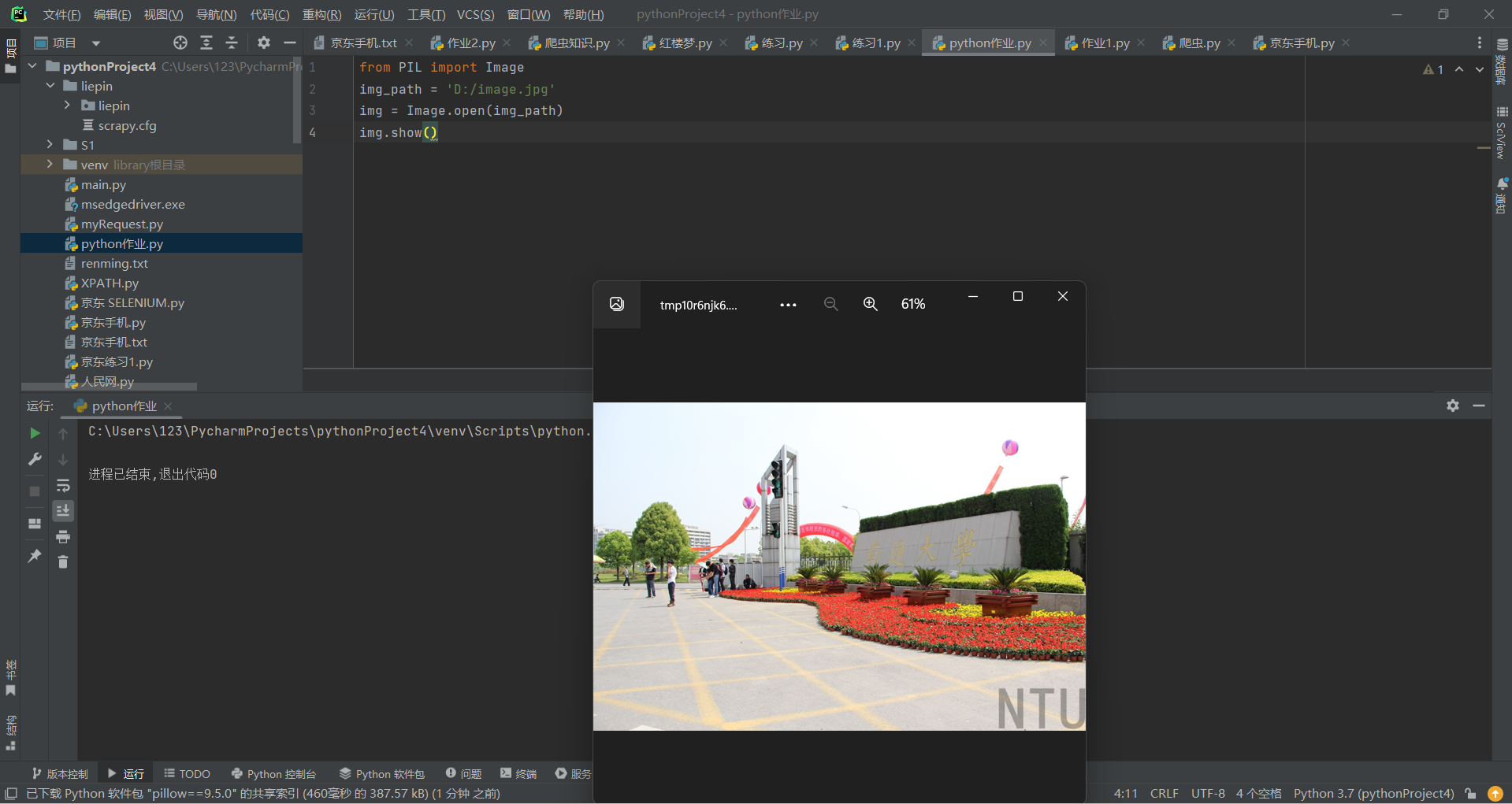1512x804 pixels.
Task: Toggle pin tab in Run panel
Action: (35, 556)
